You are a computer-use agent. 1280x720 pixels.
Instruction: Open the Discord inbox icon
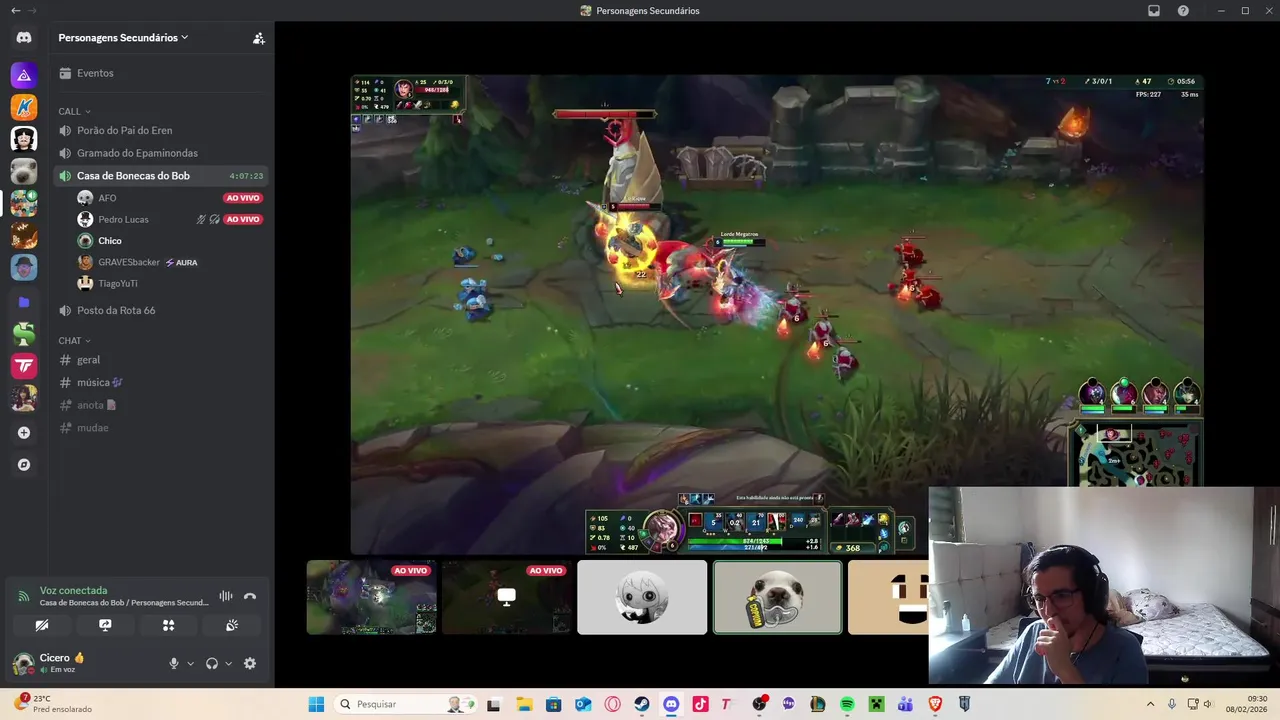click(x=1154, y=10)
